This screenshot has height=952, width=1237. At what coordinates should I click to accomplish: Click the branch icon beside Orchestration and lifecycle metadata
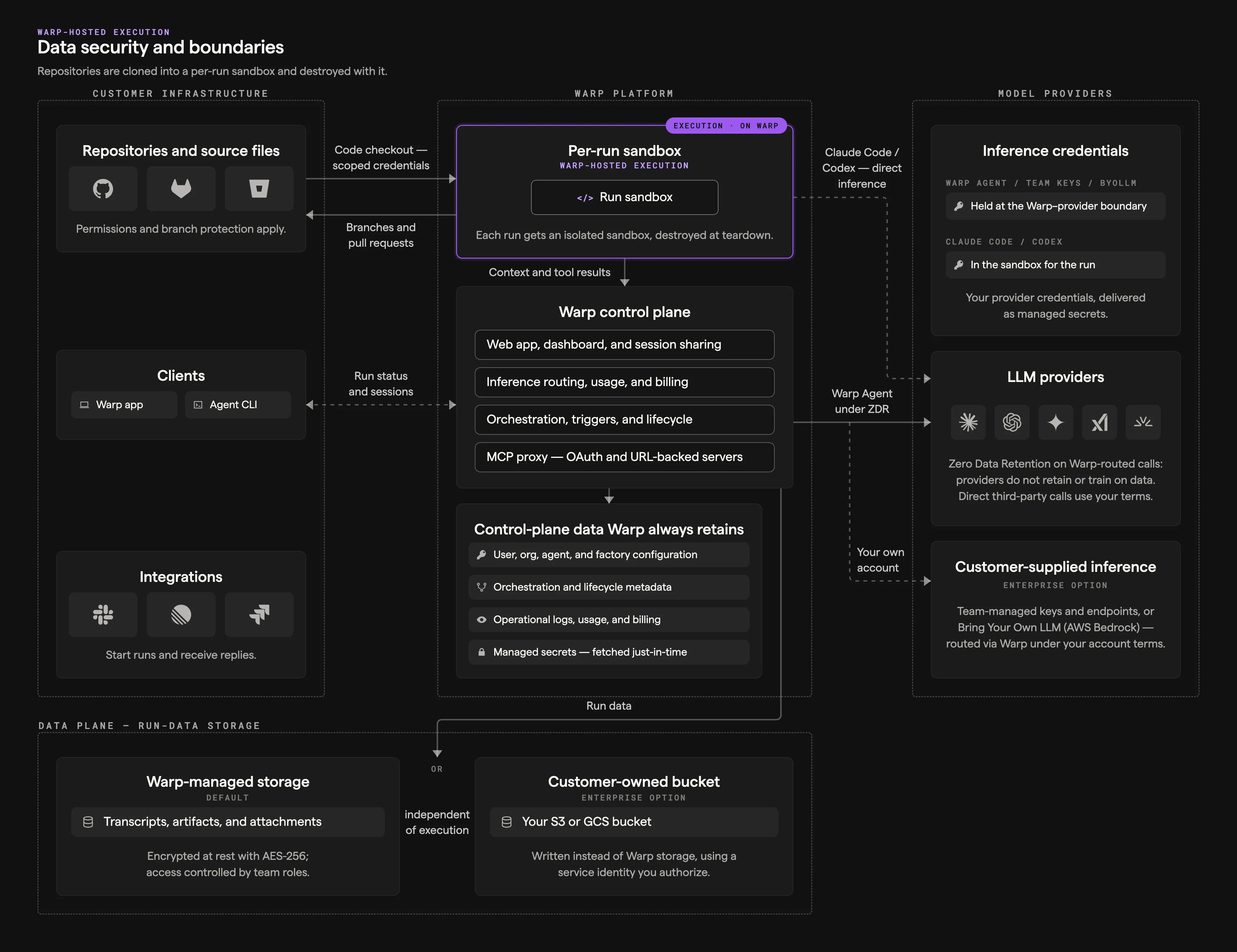481,587
